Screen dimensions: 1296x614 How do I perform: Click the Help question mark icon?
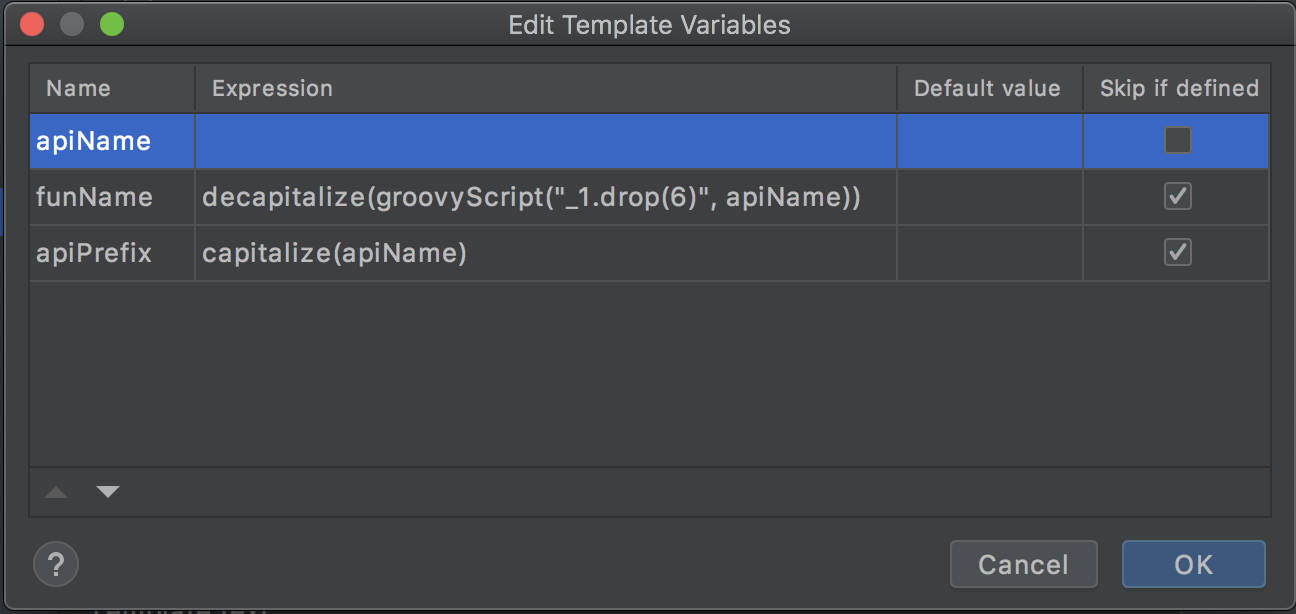pos(56,564)
